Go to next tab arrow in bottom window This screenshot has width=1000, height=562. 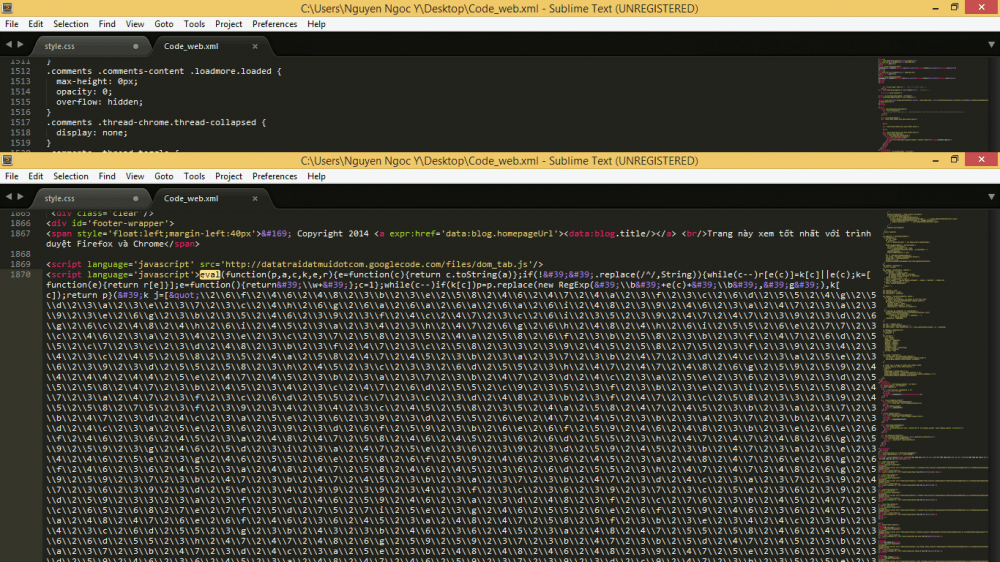click(20, 197)
